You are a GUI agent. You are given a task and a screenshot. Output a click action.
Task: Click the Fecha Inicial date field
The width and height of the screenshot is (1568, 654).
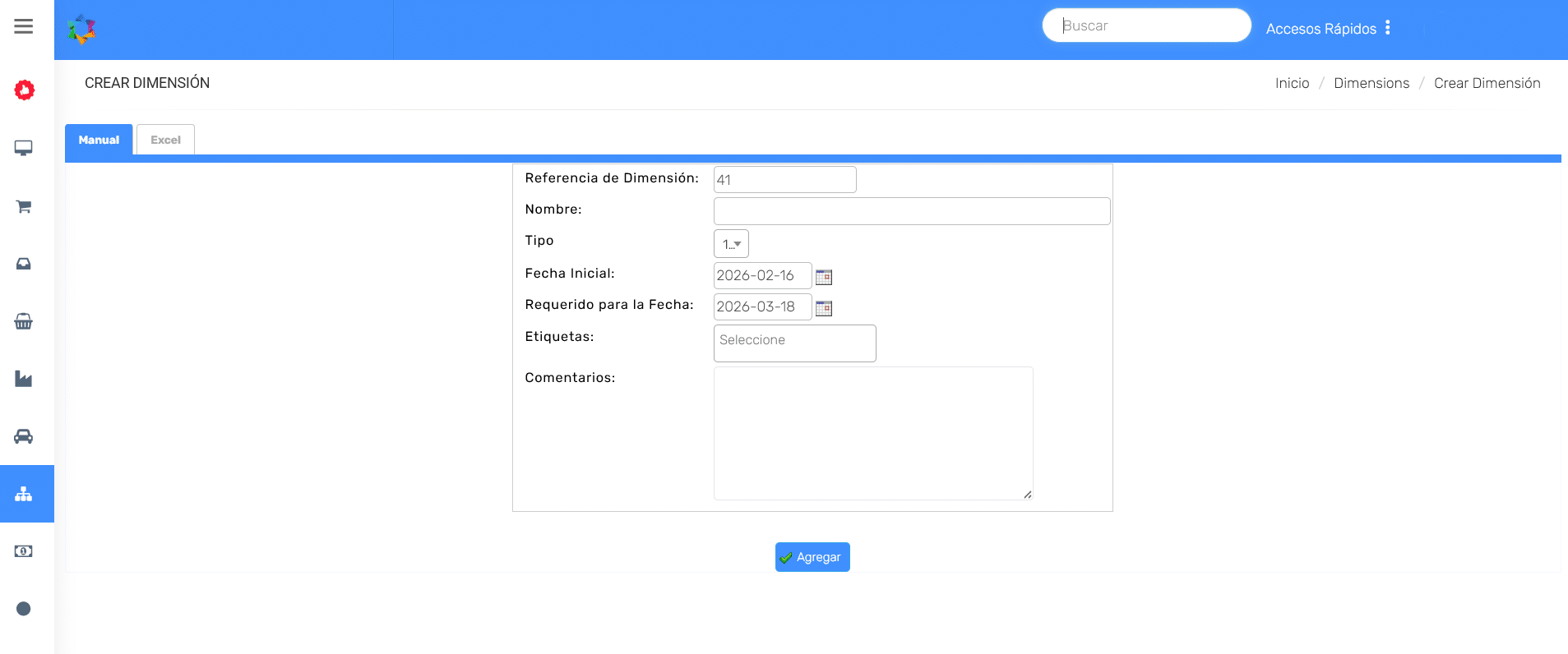(763, 275)
